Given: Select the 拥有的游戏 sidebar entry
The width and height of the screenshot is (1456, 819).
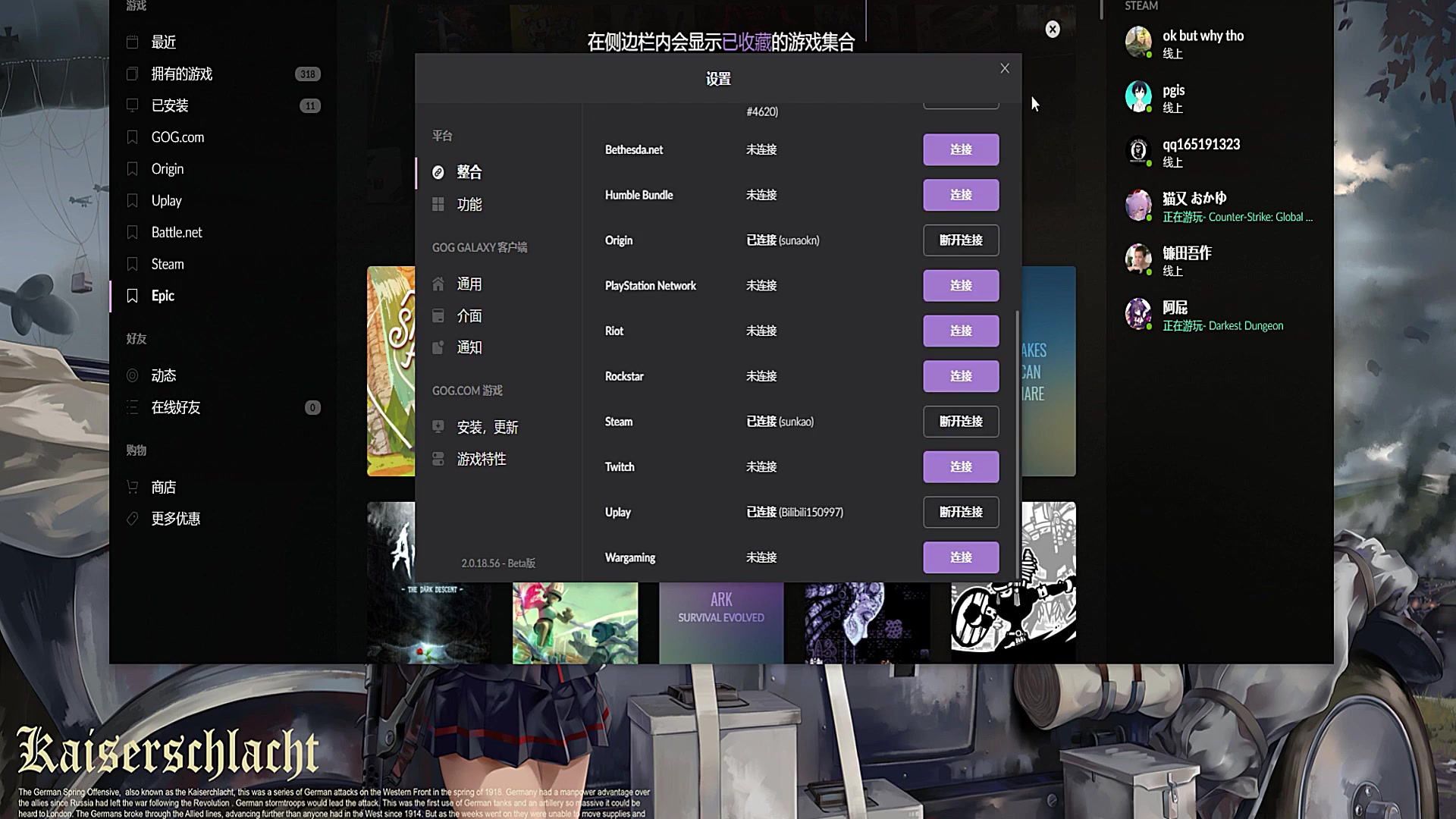Looking at the screenshot, I should (224, 74).
